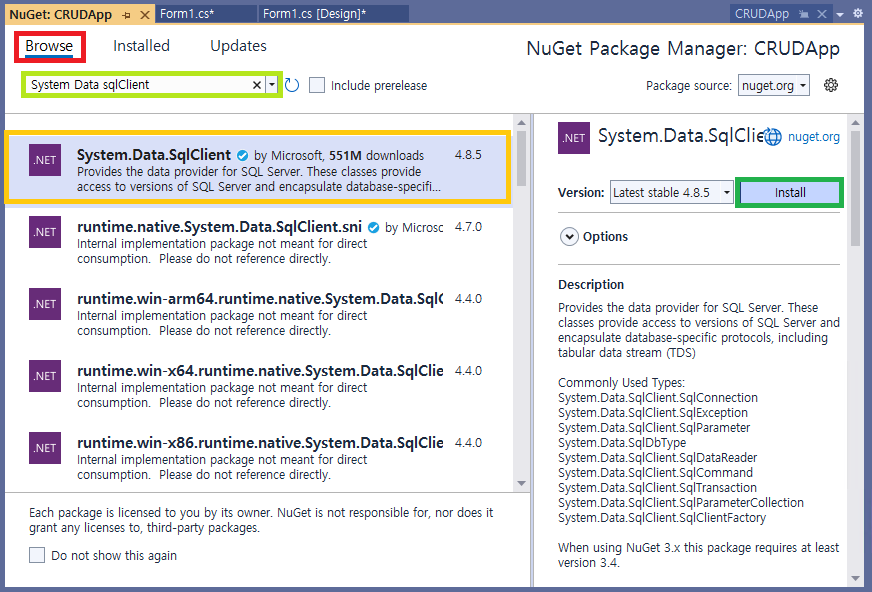The width and height of the screenshot is (872, 592).
Task: Click verified checkmark badge on System.Data.SqlClient
Action: coord(242,156)
